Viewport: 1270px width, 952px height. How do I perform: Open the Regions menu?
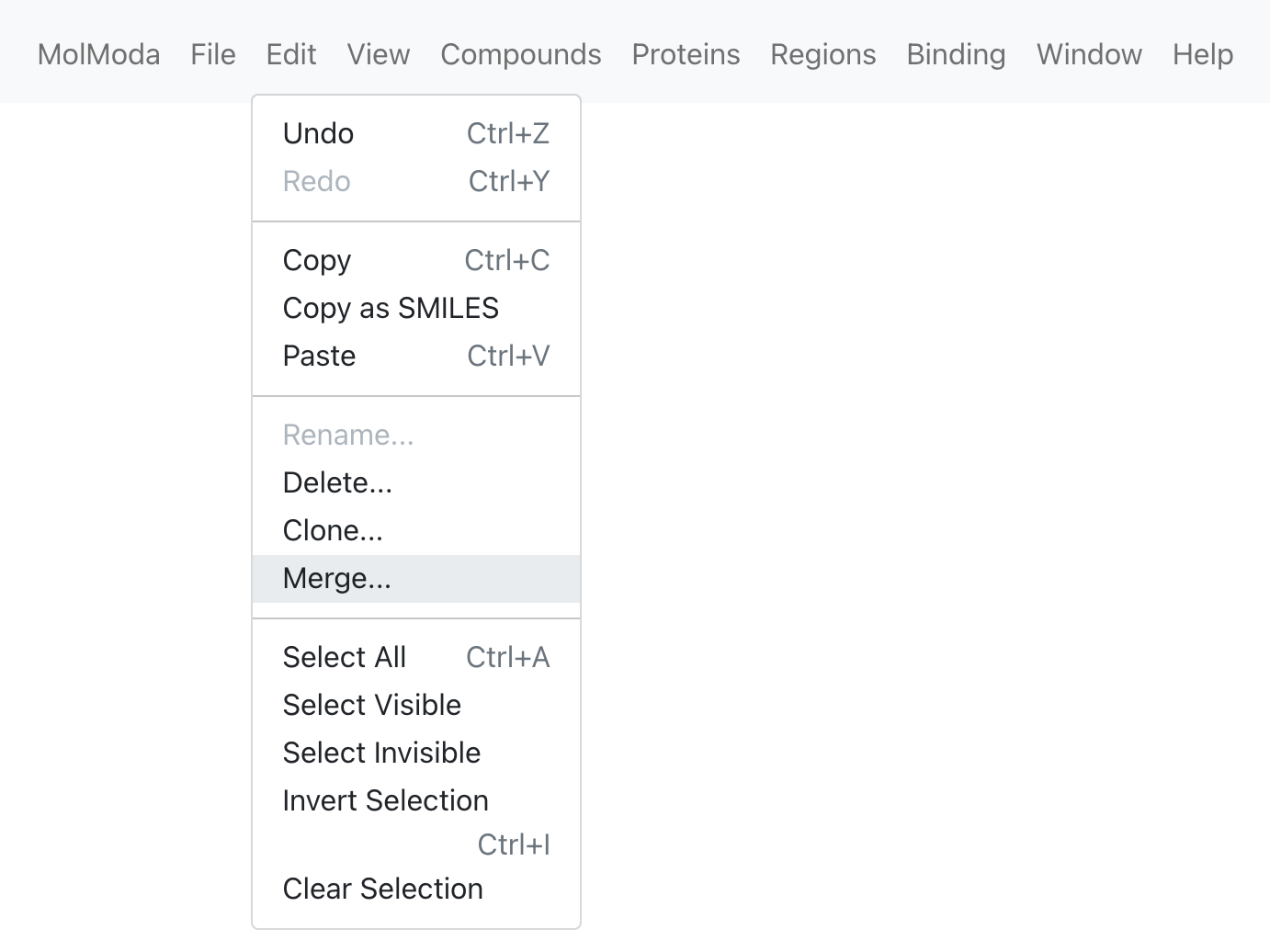(x=823, y=54)
